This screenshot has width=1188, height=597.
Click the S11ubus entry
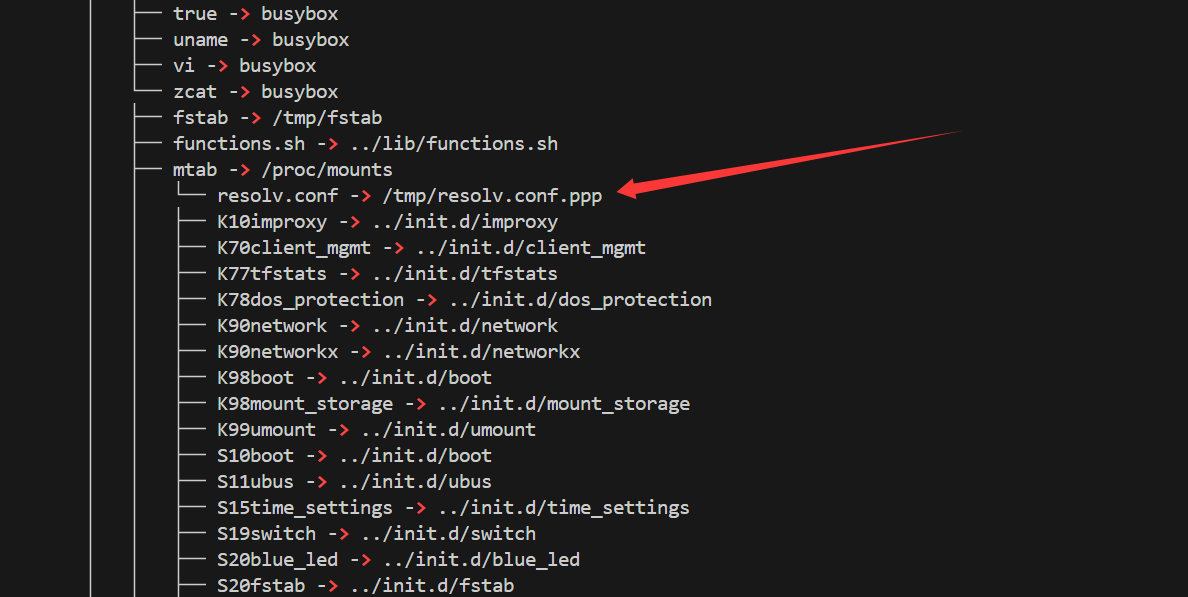pyautogui.click(x=255, y=482)
